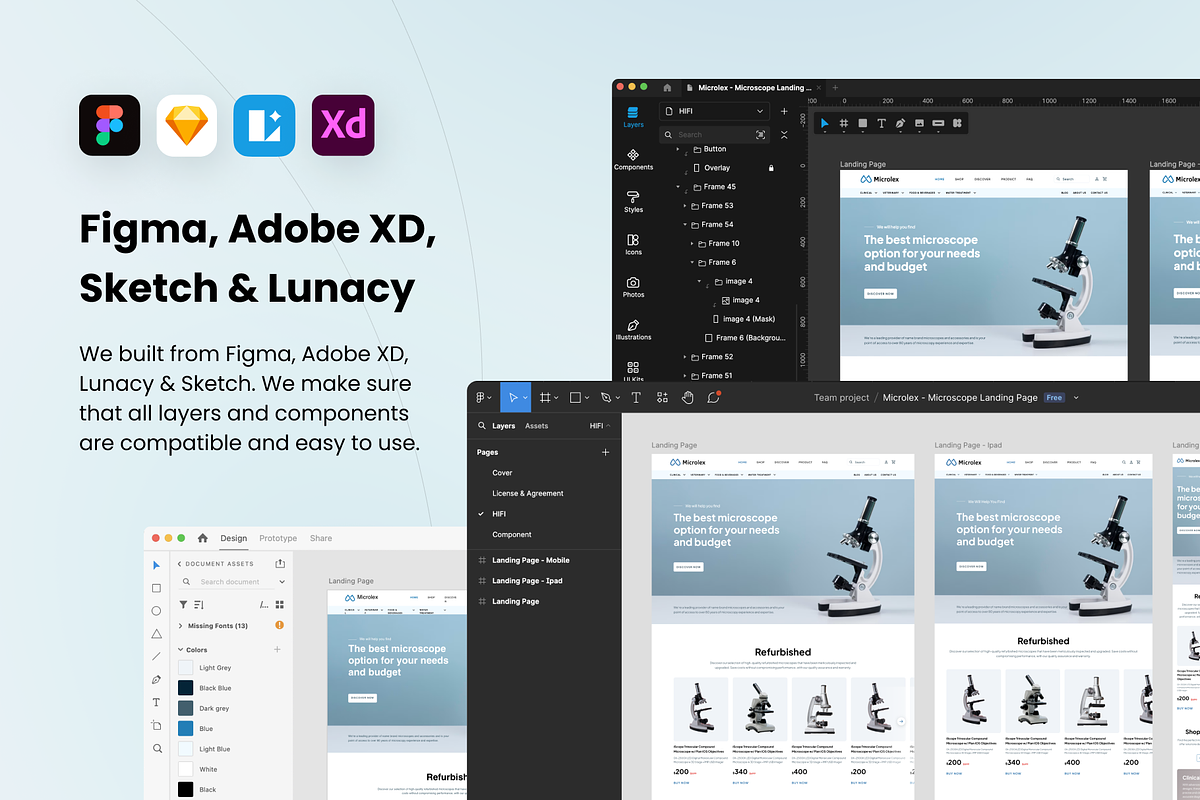Pick Blue color swatch in XD

186,728
